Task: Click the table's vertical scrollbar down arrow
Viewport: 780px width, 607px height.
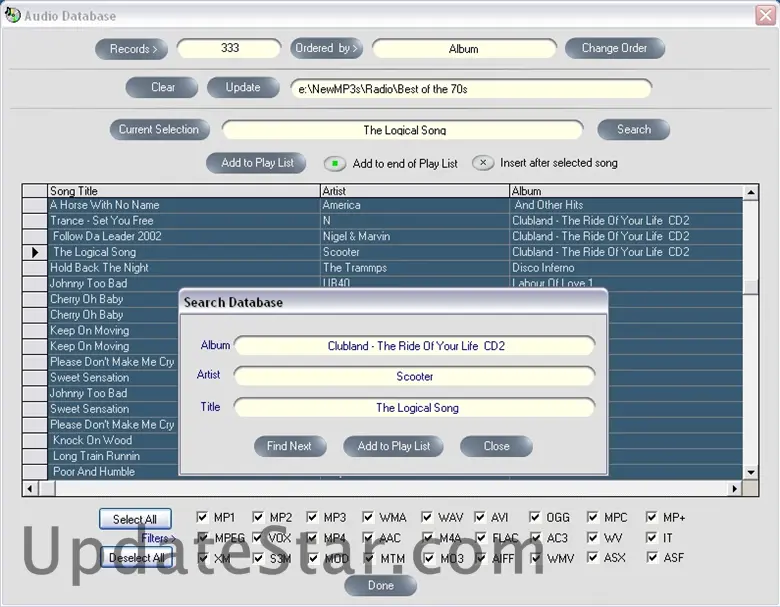Action: (751, 472)
